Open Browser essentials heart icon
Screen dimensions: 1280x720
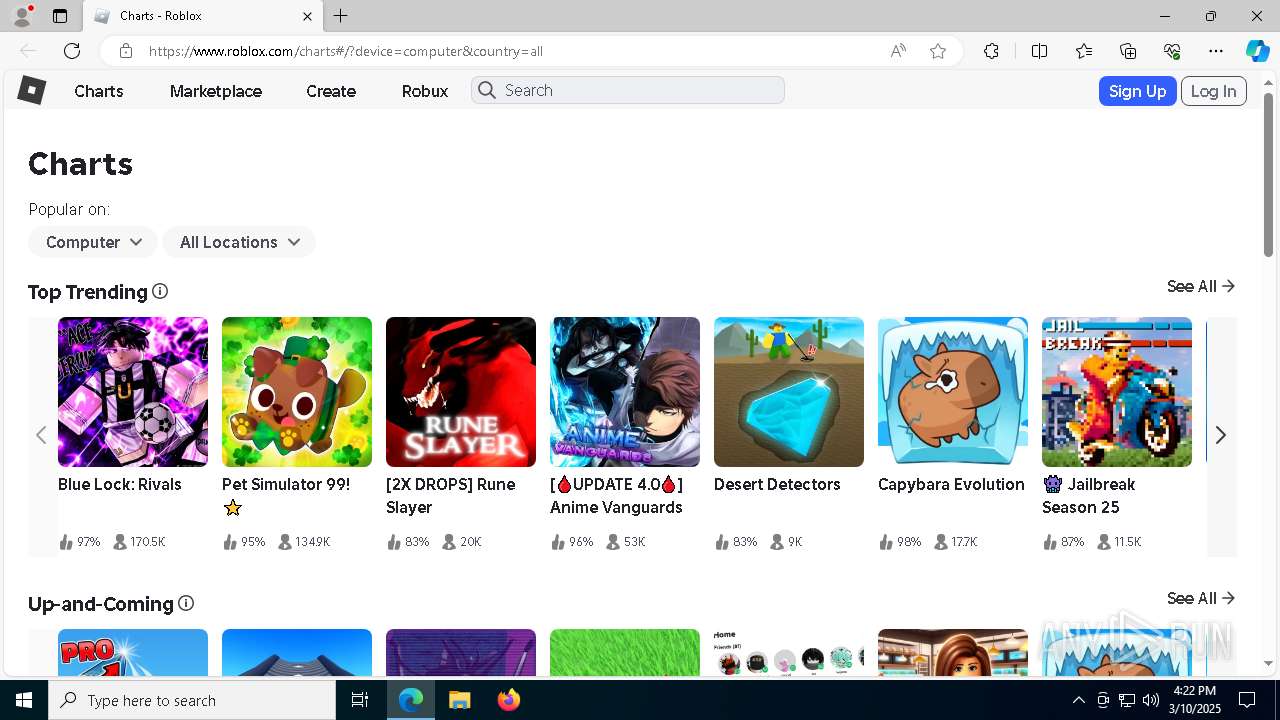click(1172, 51)
